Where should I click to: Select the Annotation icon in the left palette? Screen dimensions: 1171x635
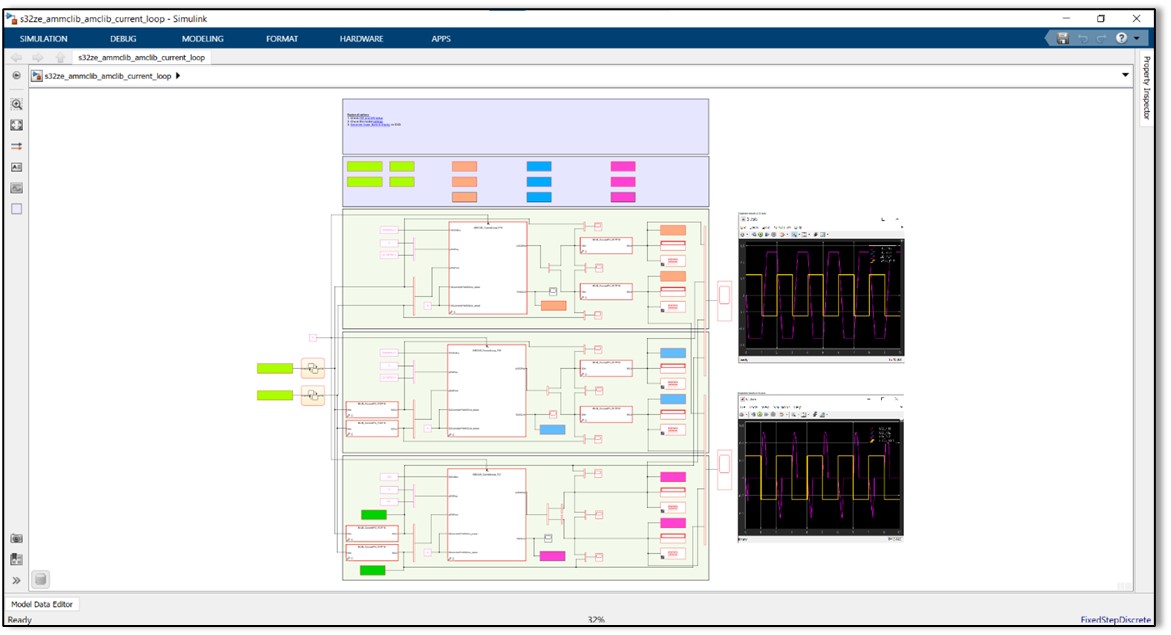[16, 167]
